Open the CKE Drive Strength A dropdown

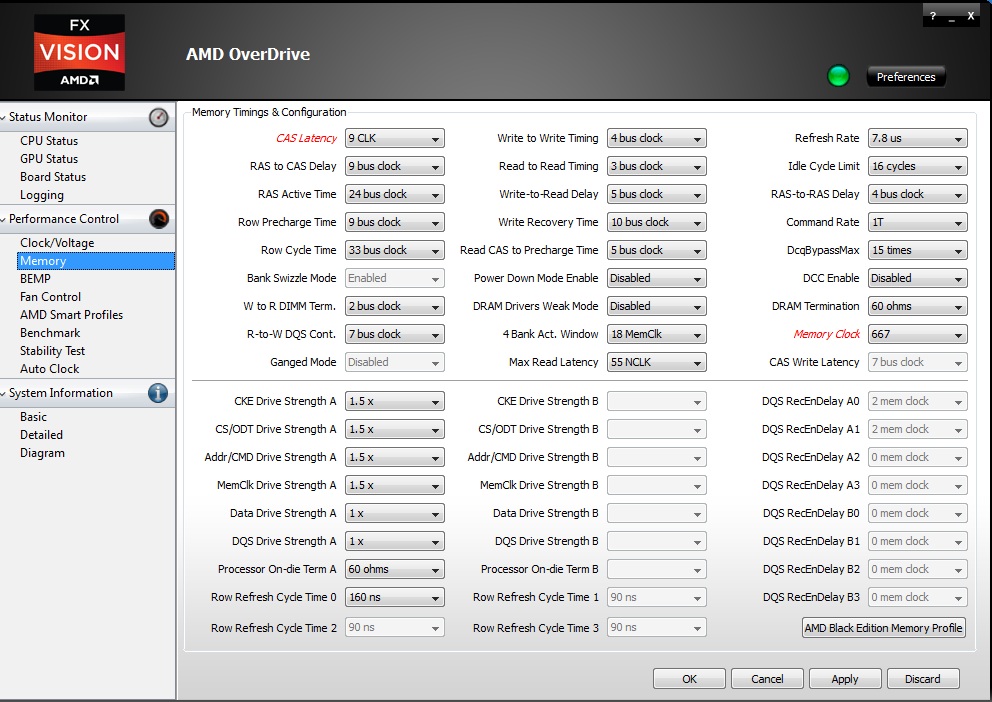point(395,401)
